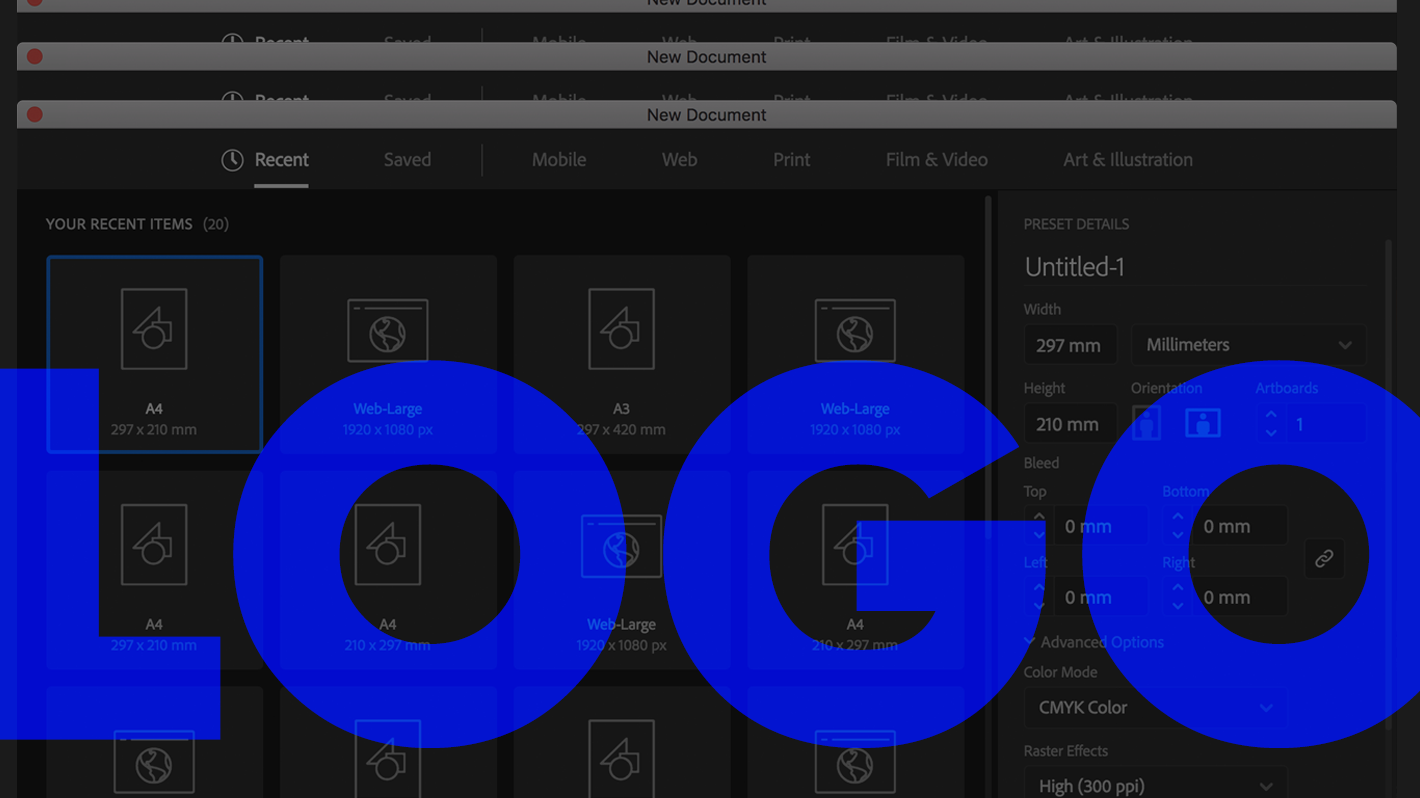This screenshot has width=1420, height=798.
Task: Open the Art & Illustration tab
Action: (1127, 160)
